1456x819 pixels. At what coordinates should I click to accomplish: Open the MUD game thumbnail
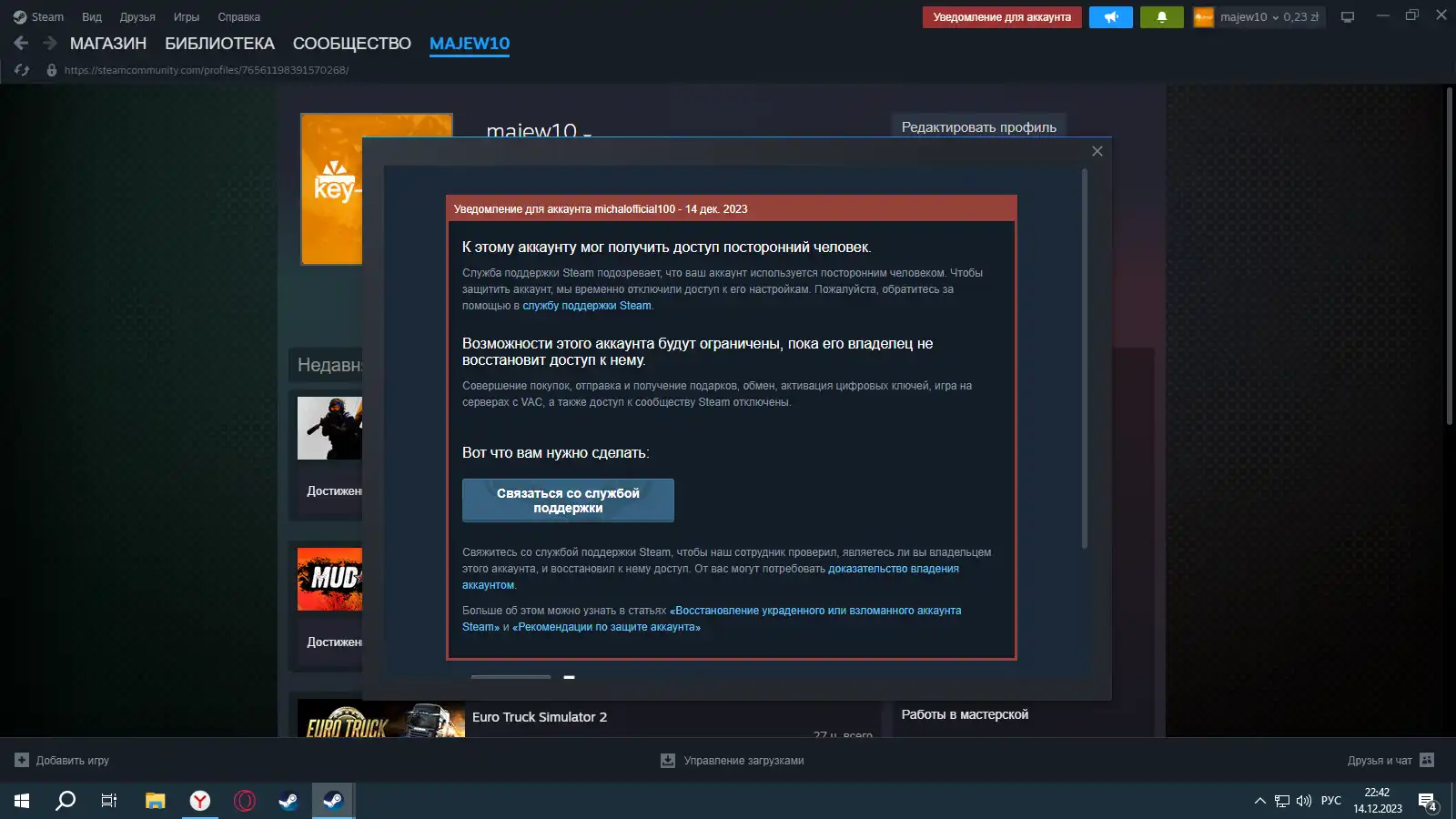329,579
